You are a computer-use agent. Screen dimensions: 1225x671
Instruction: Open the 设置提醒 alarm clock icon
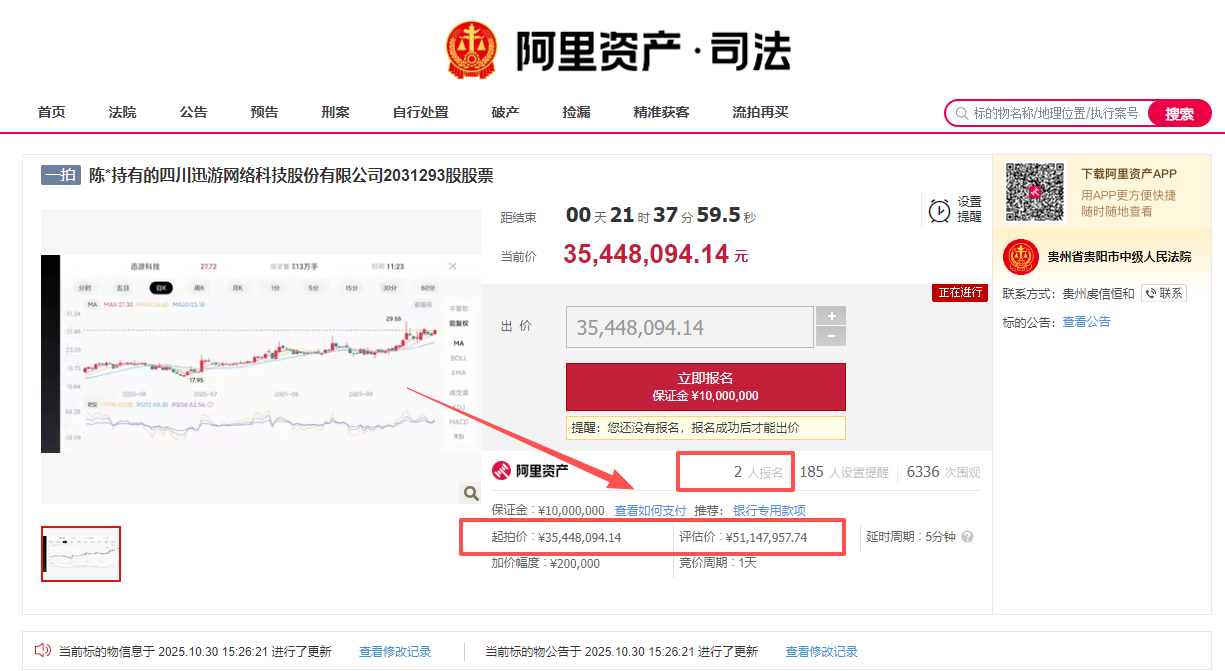click(939, 210)
